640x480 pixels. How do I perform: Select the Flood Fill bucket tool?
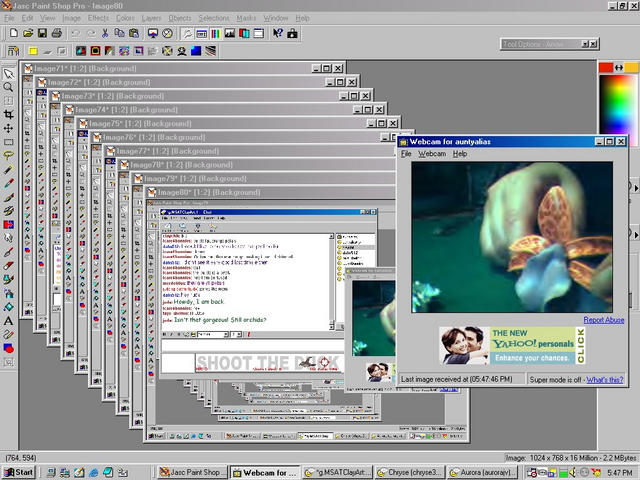click(8, 307)
